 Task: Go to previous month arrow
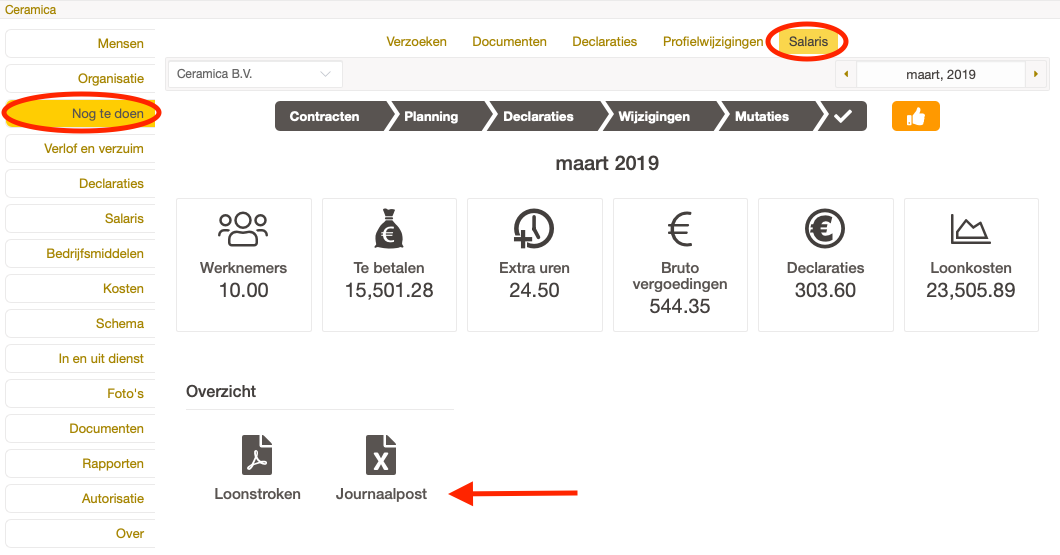[x=846, y=74]
